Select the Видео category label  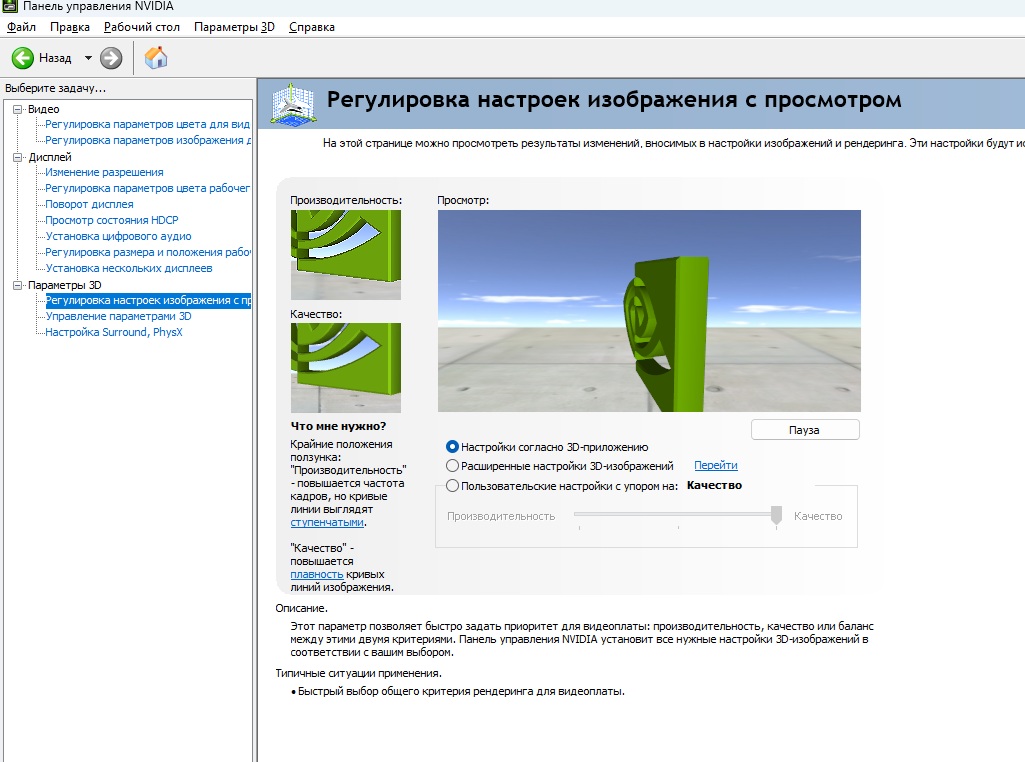[x=44, y=109]
